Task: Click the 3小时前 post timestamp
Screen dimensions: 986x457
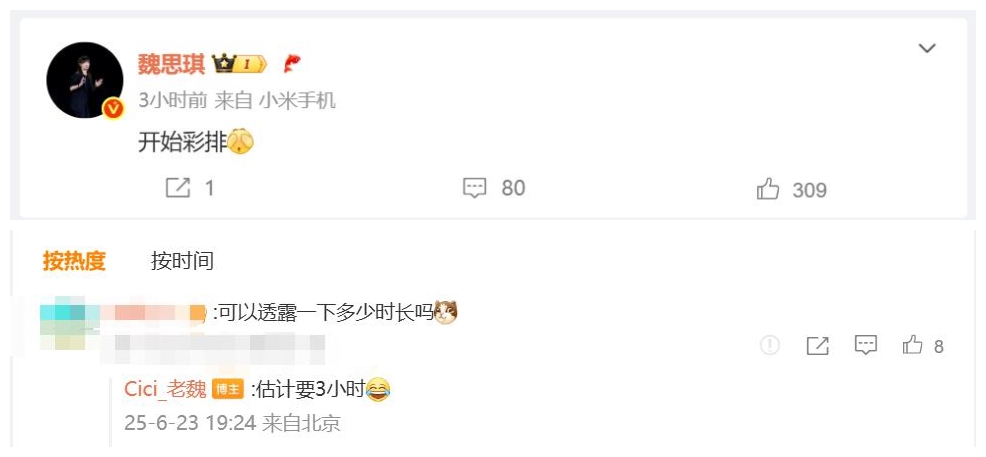Action: [173, 100]
